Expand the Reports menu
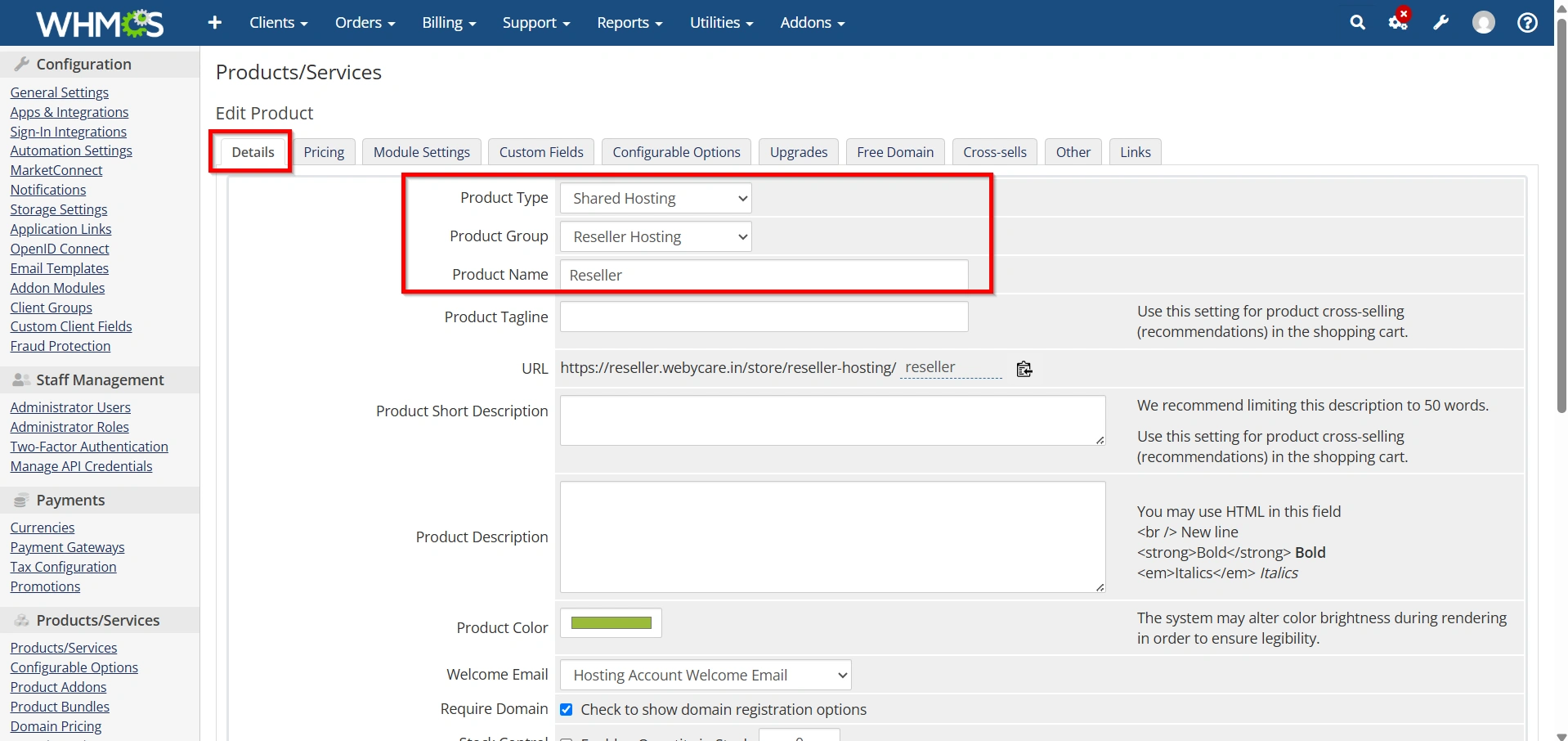 coord(629,23)
